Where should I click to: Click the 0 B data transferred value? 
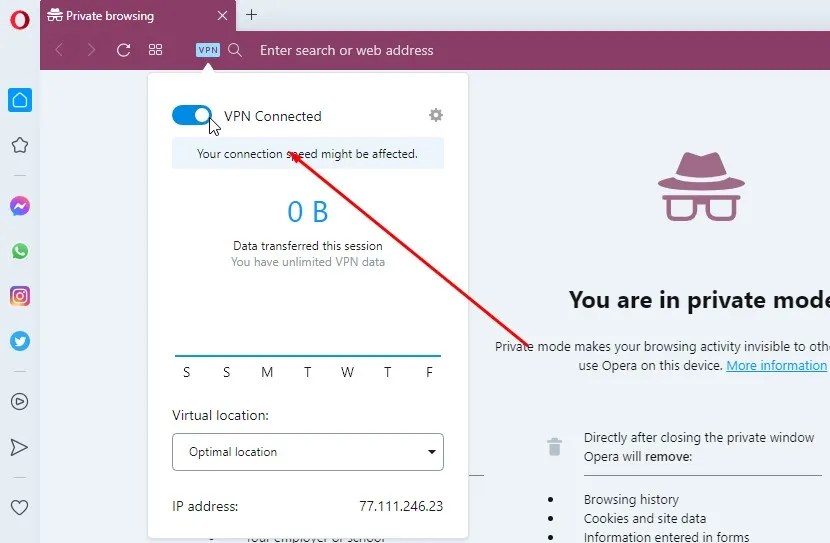point(308,212)
